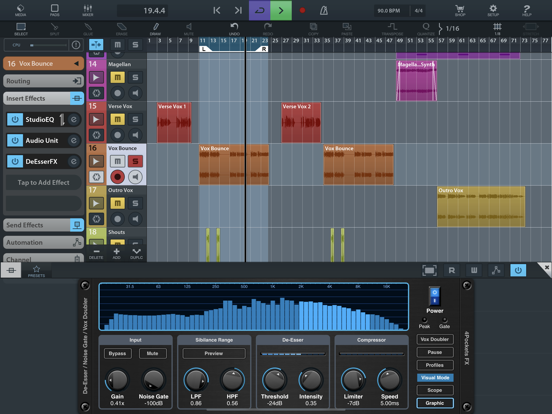
Task: Expand the Routing section
Action: pyautogui.click(x=43, y=81)
